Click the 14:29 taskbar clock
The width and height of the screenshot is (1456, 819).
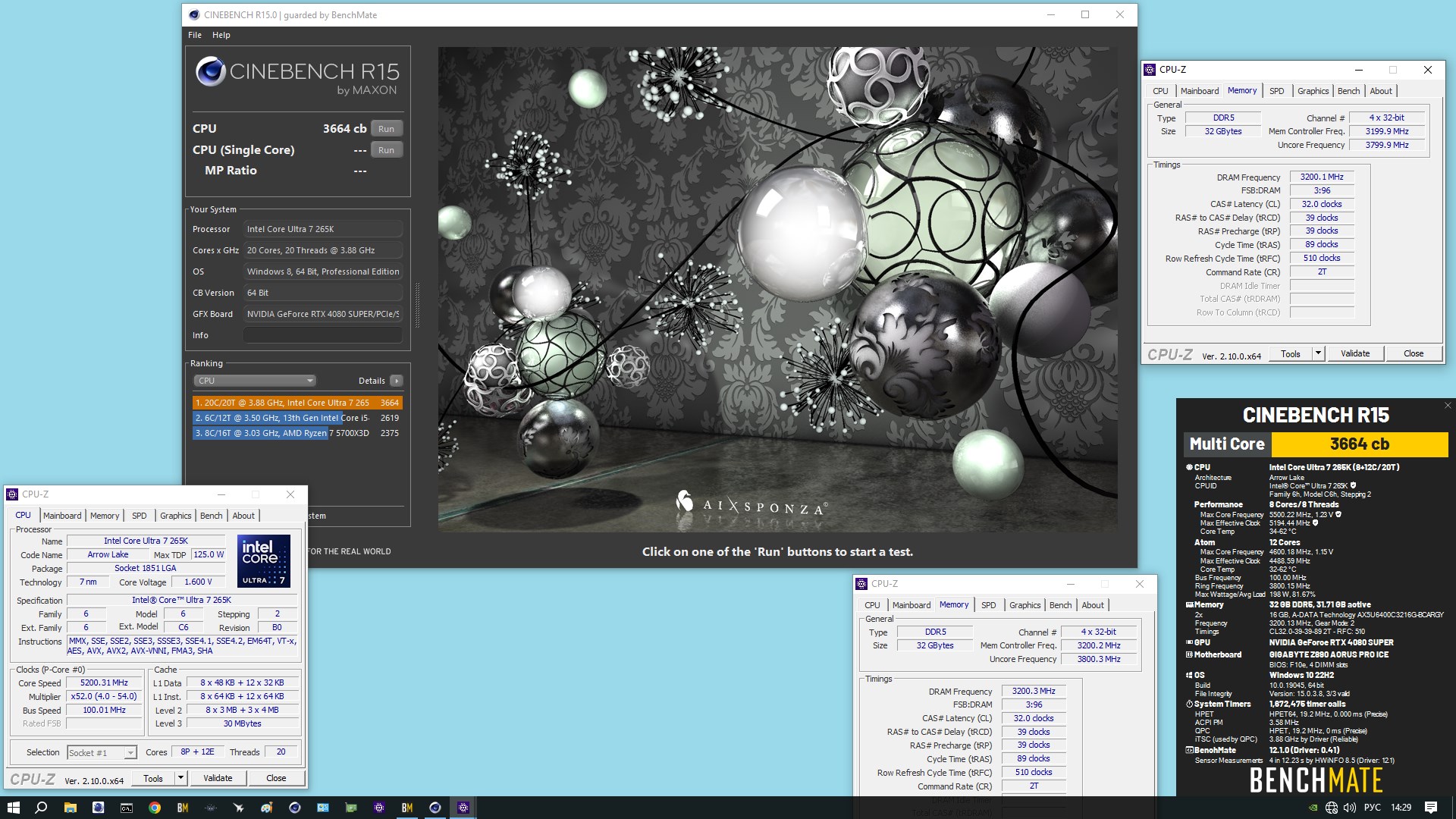pos(1401,808)
